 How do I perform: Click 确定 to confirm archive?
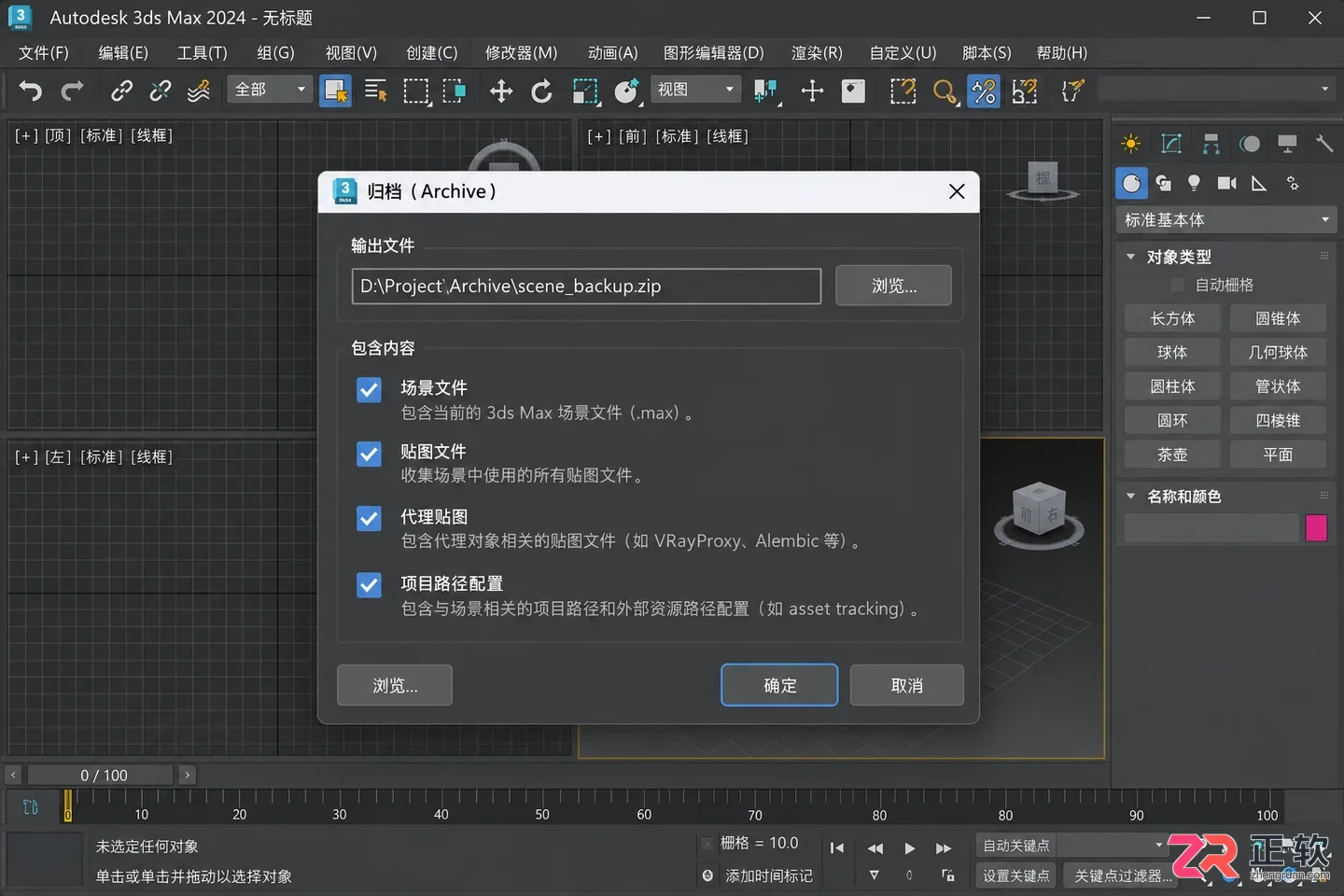click(779, 685)
